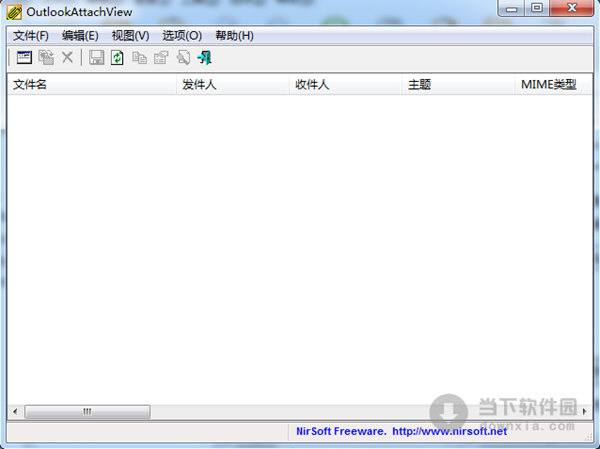
Task: Click horizontal scrollbar right arrow
Action: pos(584,411)
